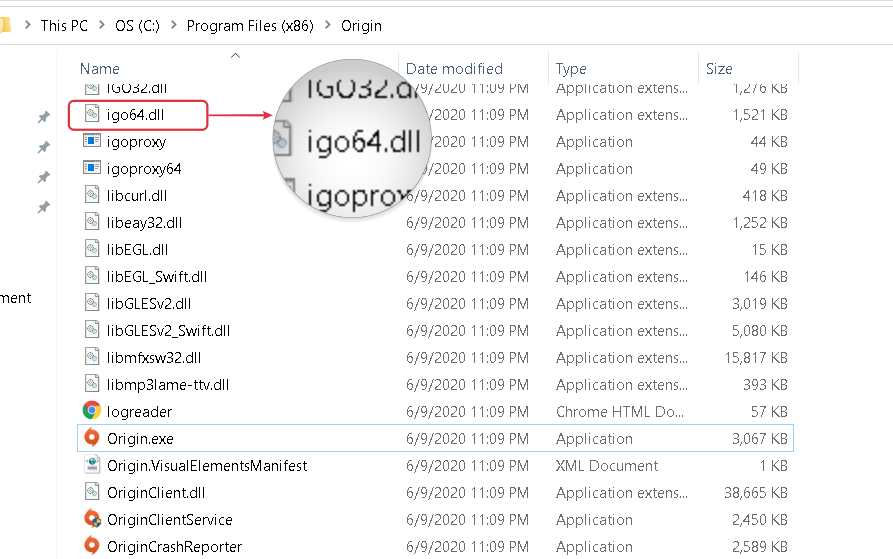Select the libcurl.dll file name
893x559 pixels.
click(x=137, y=196)
